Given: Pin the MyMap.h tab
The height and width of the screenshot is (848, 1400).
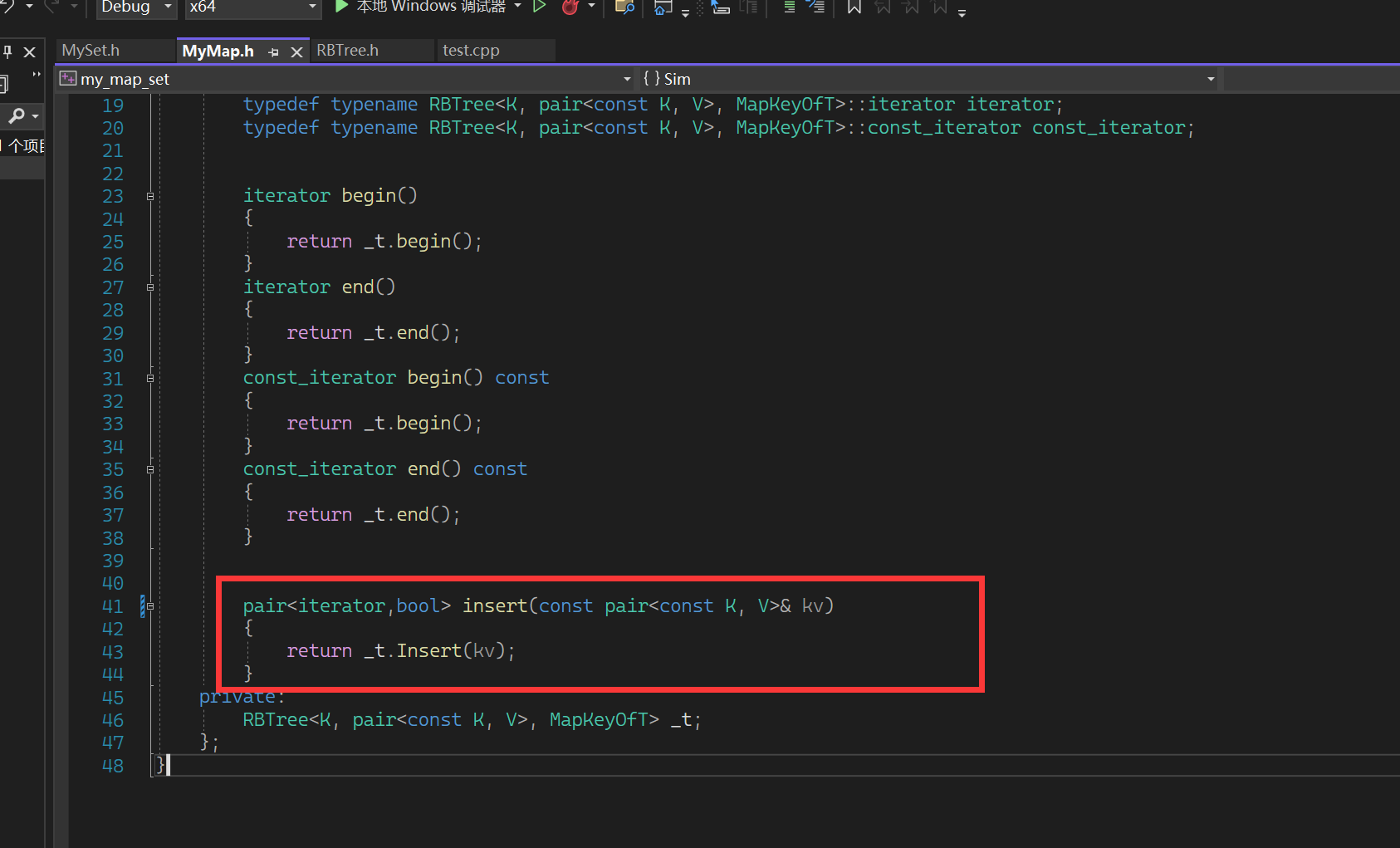Looking at the screenshot, I should (273, 52).
